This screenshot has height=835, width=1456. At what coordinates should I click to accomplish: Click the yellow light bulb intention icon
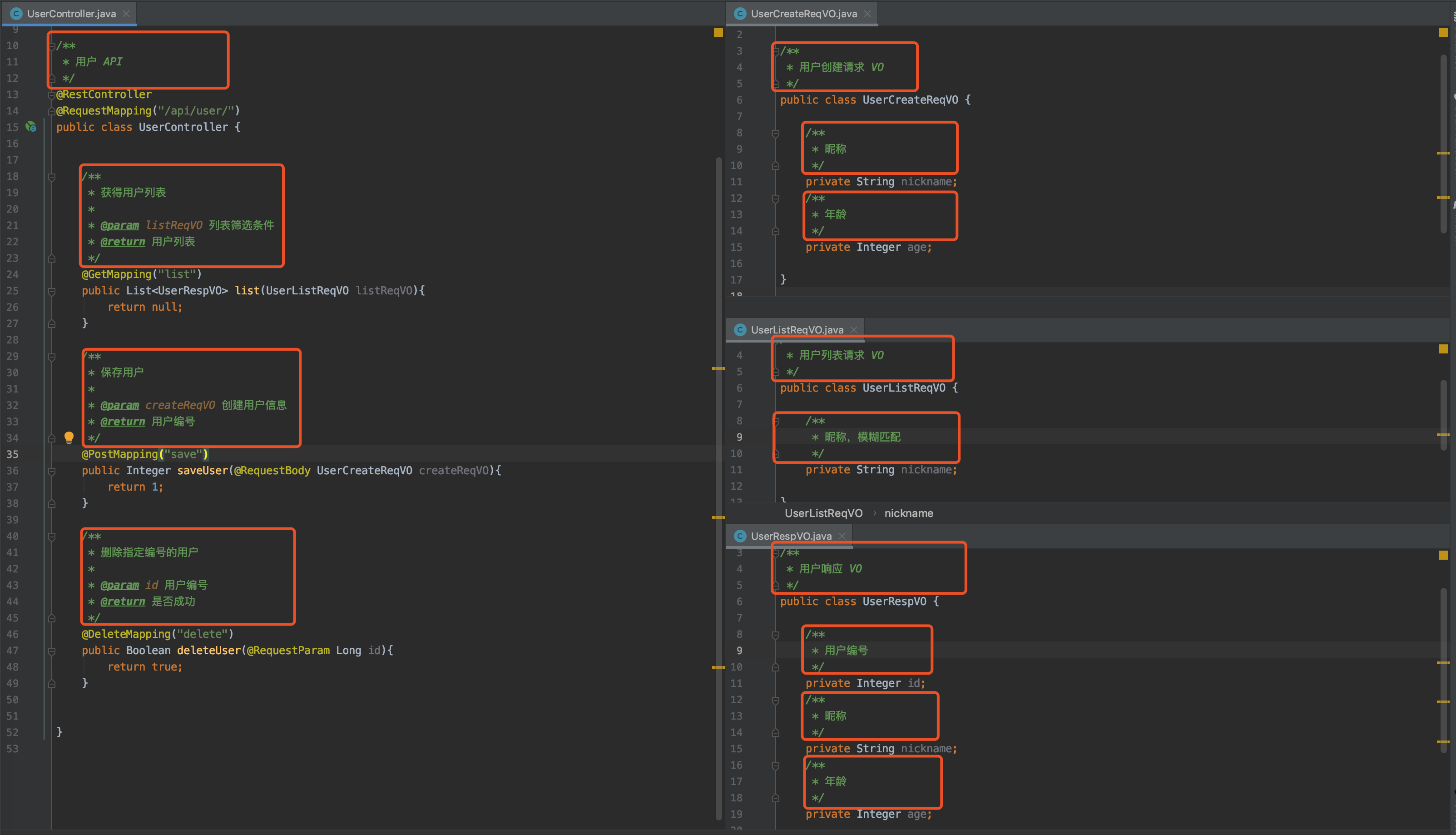[x=69, y=437]
